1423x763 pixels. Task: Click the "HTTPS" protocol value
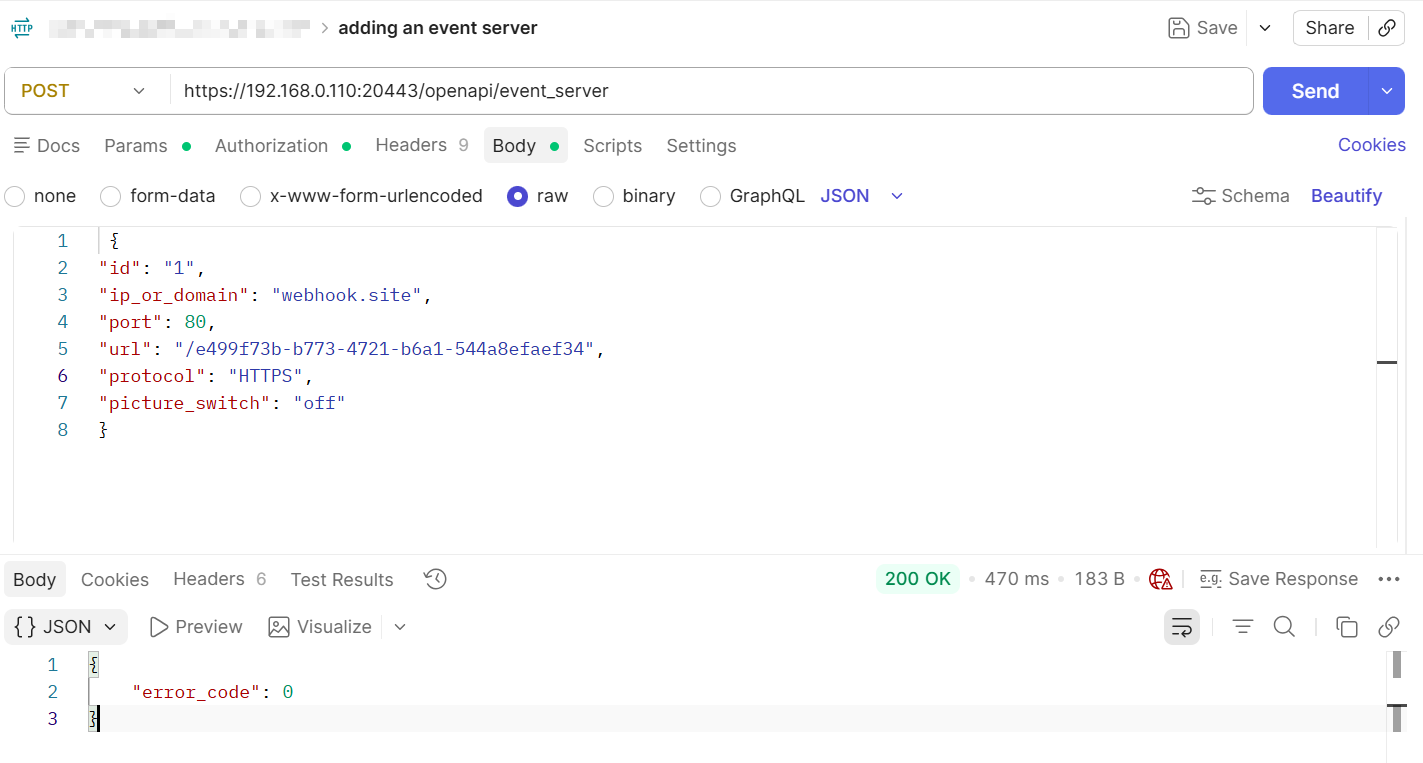pos(266,376)
